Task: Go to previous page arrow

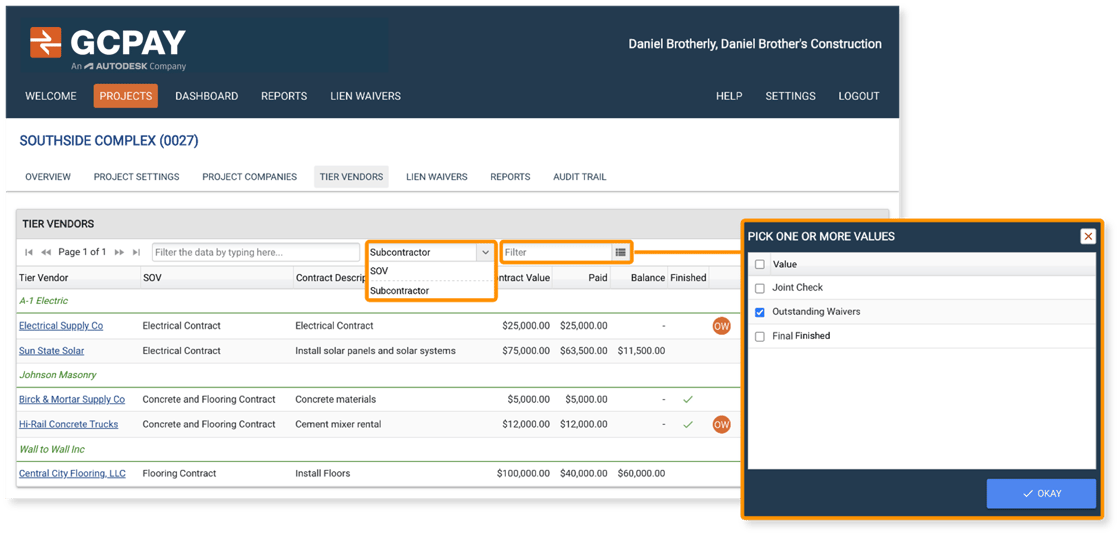Action: (x=46, y=252)
